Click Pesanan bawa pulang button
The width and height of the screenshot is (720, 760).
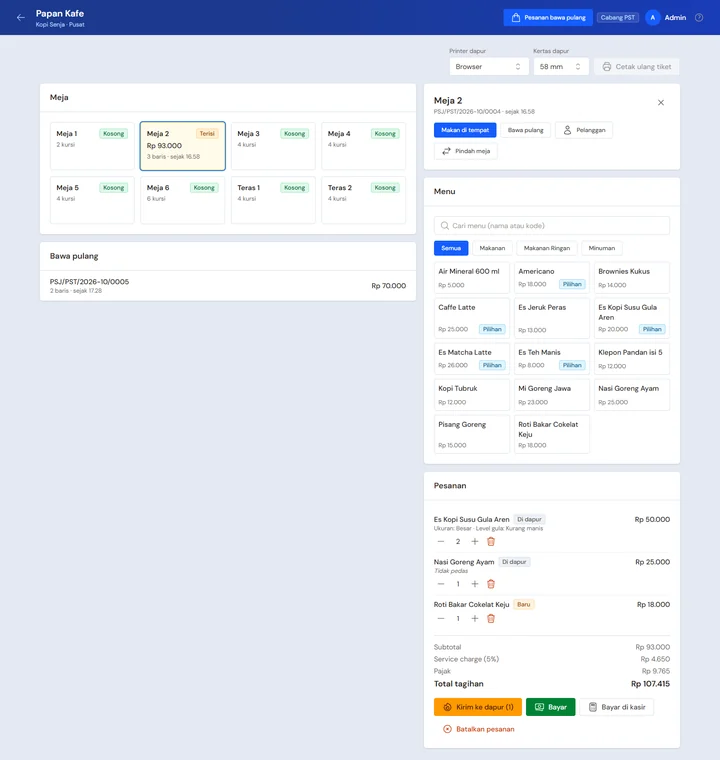click(x=548, y=17)
